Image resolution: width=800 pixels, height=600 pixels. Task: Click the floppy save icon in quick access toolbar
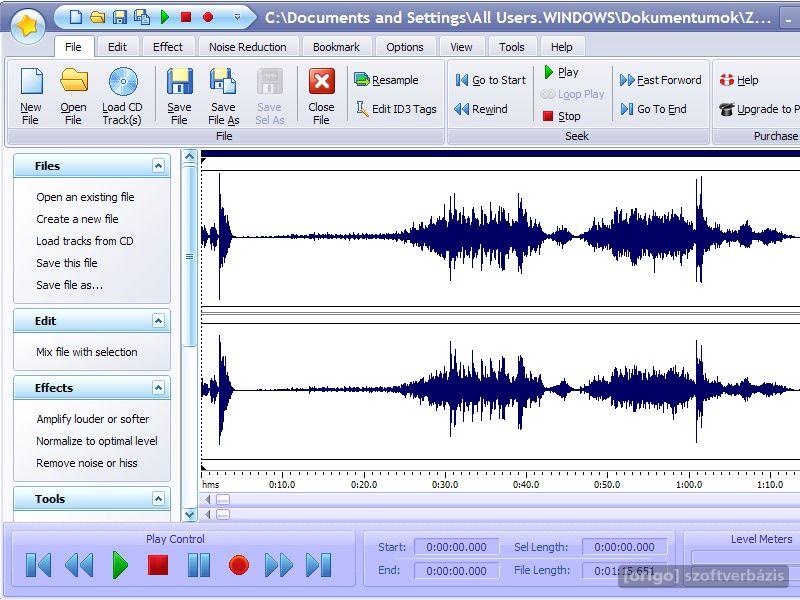click(x=120, y=17)
